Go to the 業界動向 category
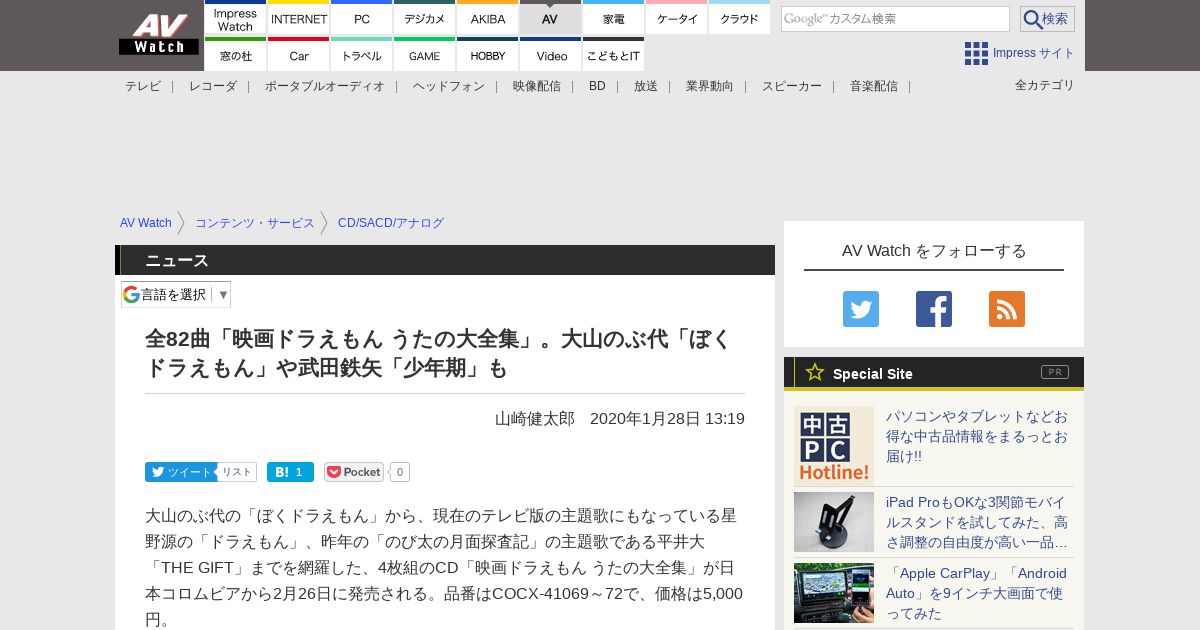Image resolution: width=1200 pixels, height=630 pixels. pyautogui.click(x=710, y=86)
